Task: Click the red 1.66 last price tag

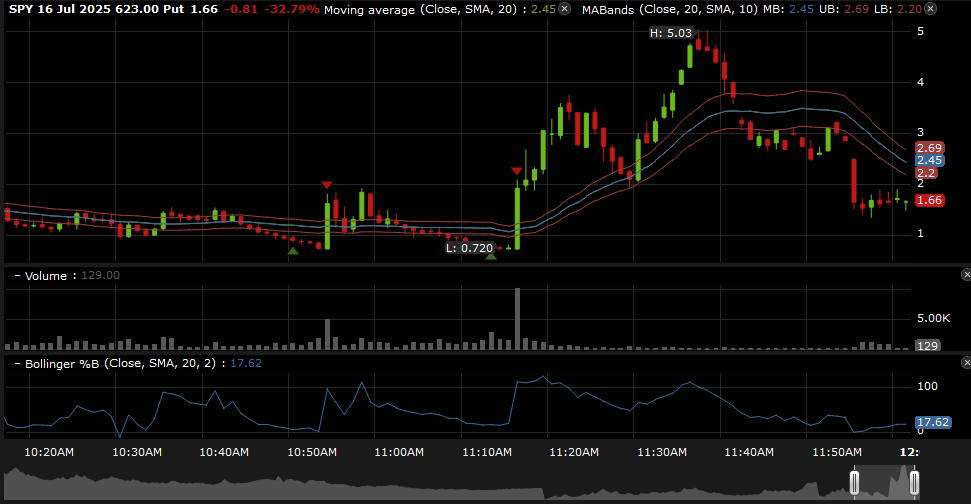Action: coord(930,200)
